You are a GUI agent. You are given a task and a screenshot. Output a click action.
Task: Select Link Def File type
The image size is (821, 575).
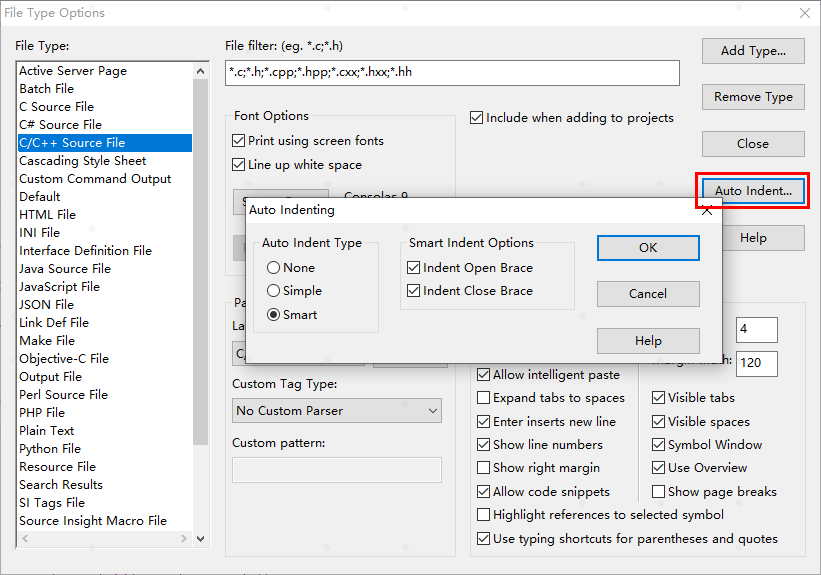click(105, 323)
